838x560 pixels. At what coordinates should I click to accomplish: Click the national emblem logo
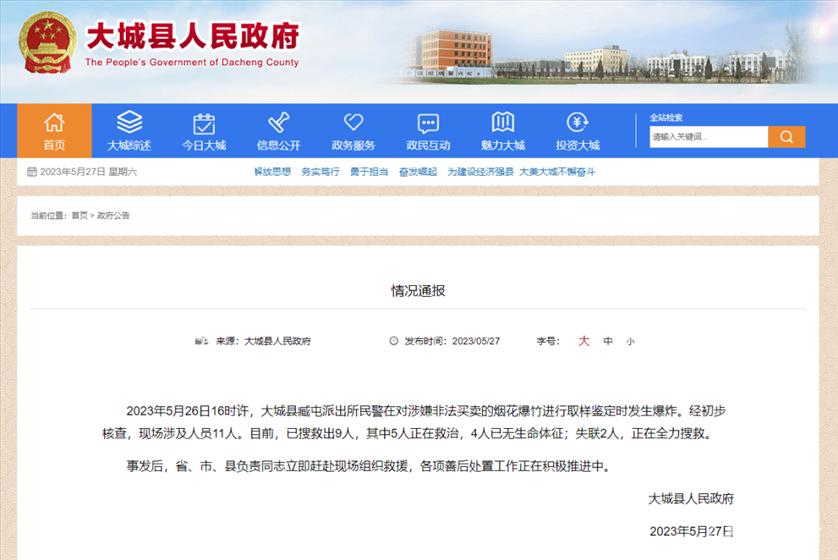pos(47,43)
